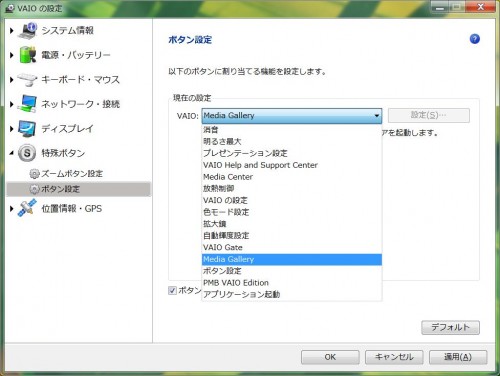Open the ズームボタン設定 tree item
The width and height of the screenshot is (500, 376).
[72, 174]
